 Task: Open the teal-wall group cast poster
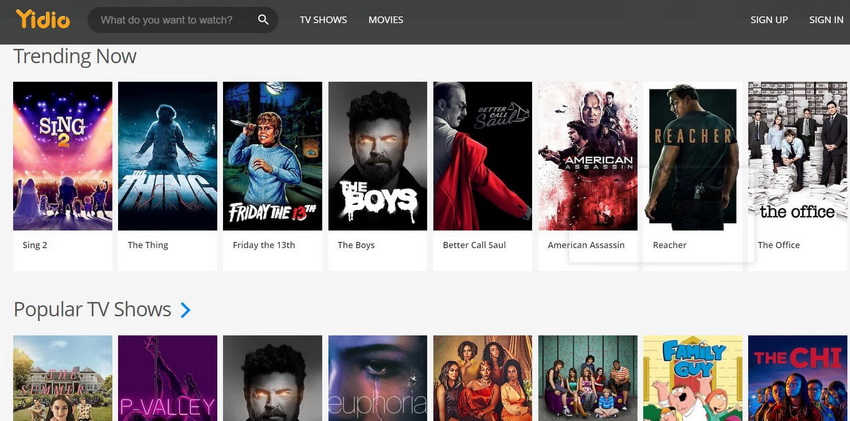pos(588,378)
